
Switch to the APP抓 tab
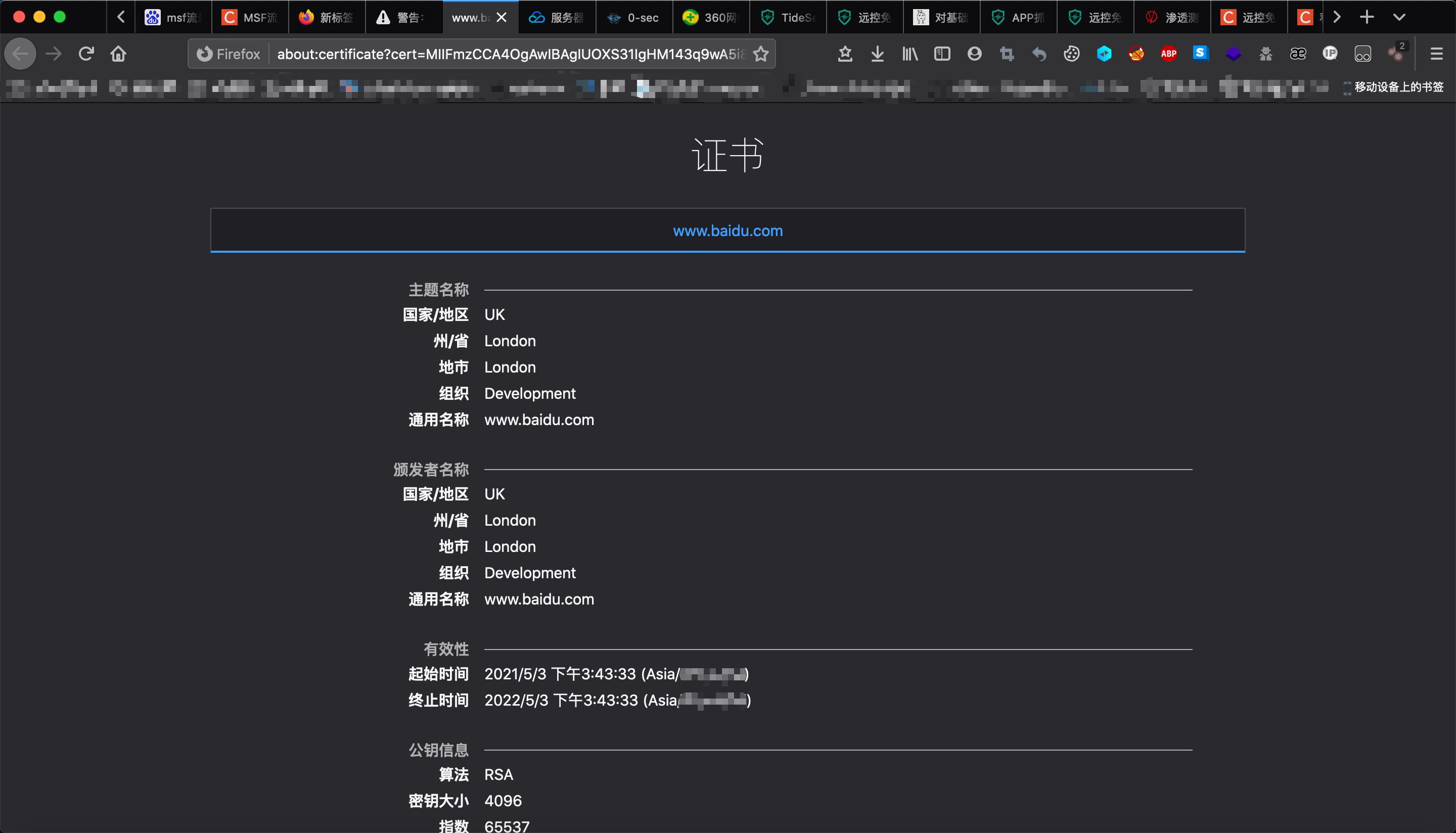pos(1018,17)
